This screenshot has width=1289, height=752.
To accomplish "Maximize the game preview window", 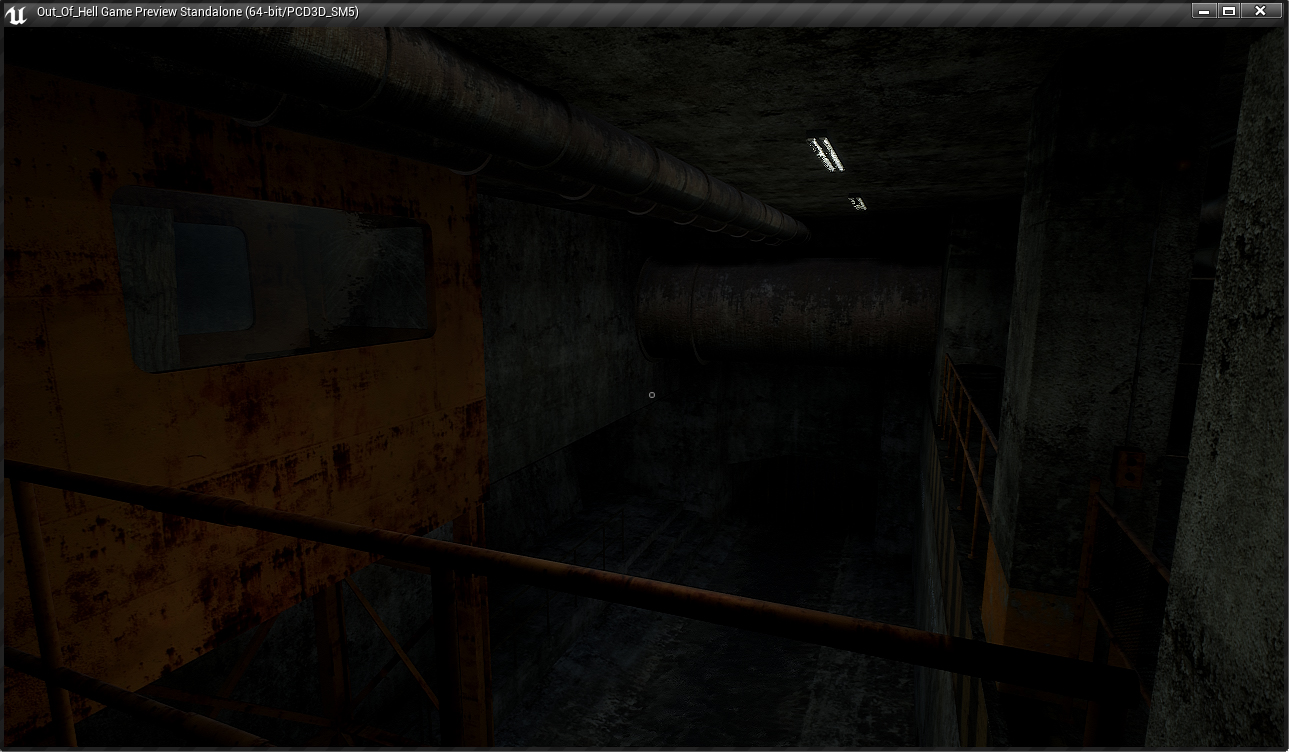I will (x=1230, y=11).
